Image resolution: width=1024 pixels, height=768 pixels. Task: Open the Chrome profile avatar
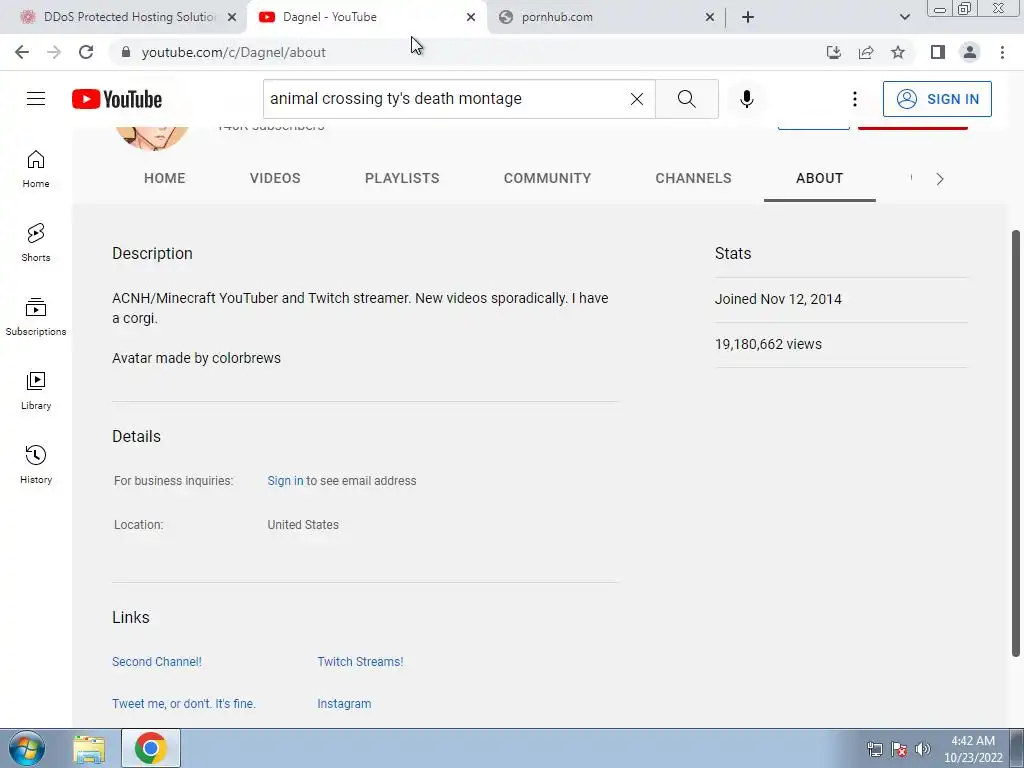pyautogui.click(x=970, y=52)
